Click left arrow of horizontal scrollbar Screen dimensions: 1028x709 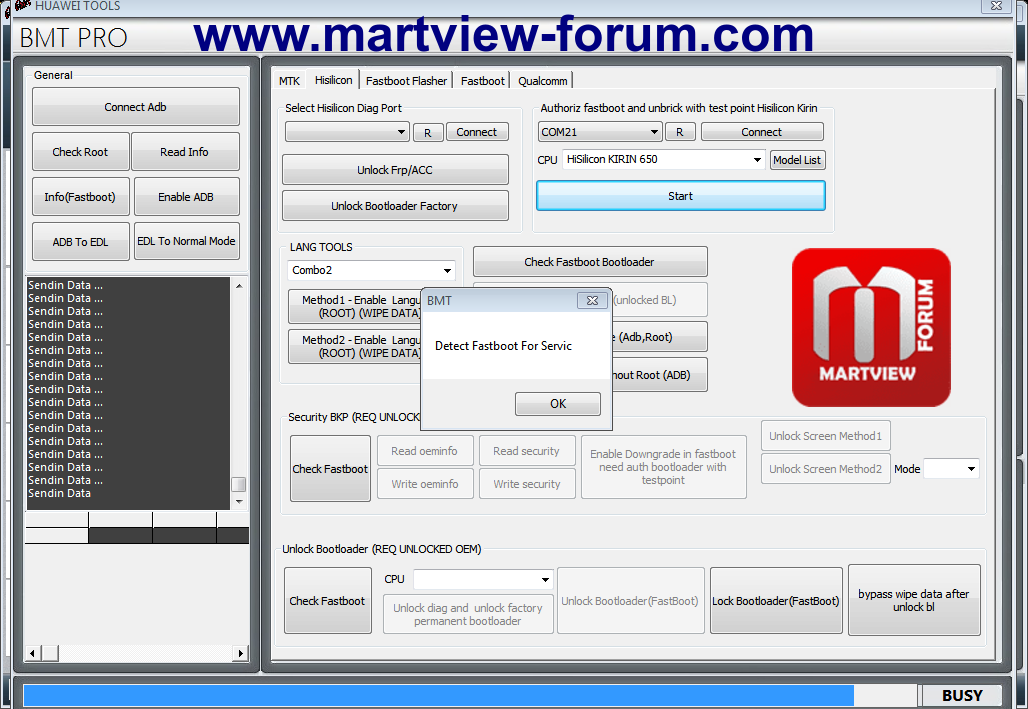tap(33, 653)
